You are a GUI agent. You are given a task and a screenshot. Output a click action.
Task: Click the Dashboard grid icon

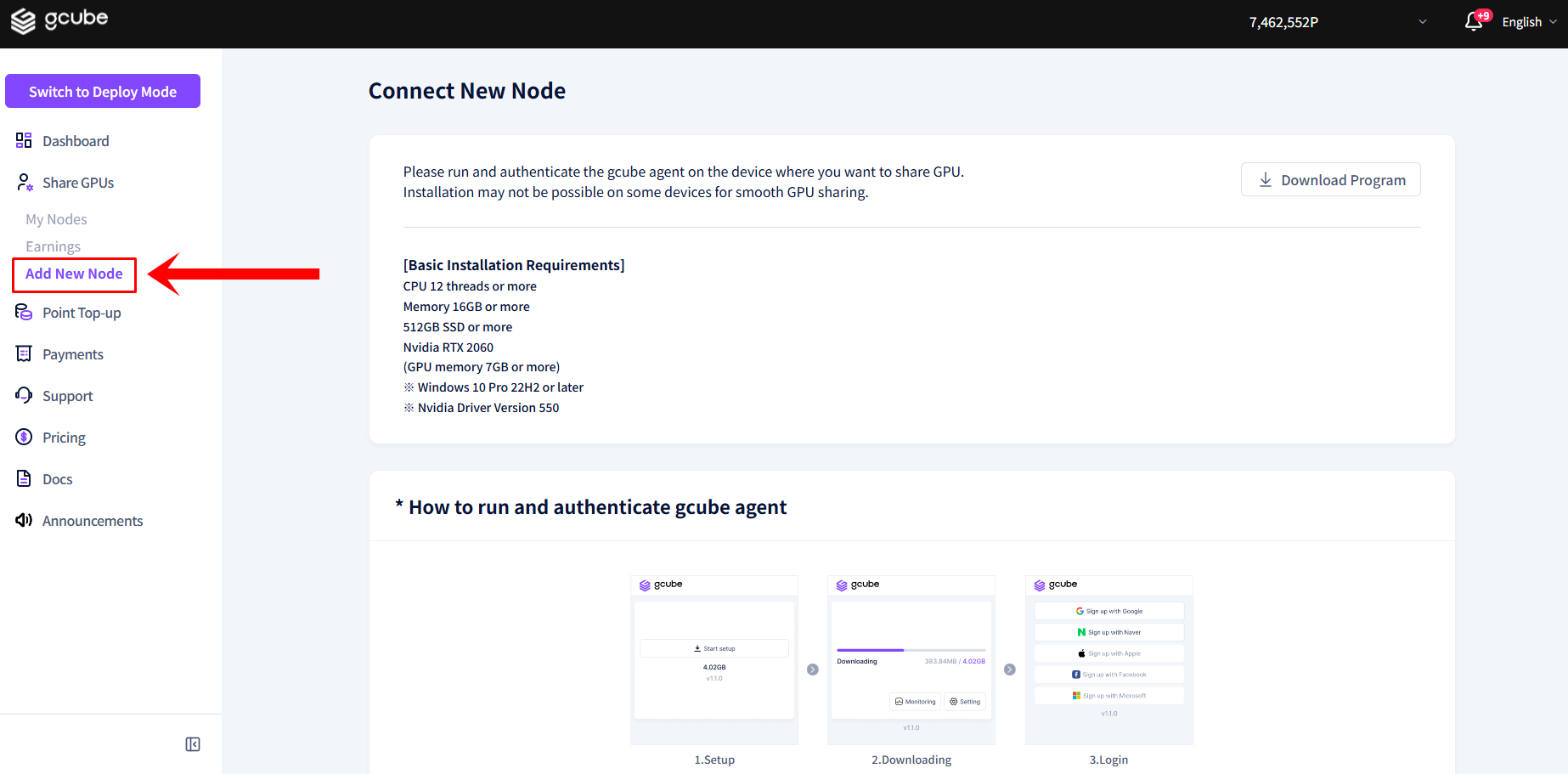24,140
